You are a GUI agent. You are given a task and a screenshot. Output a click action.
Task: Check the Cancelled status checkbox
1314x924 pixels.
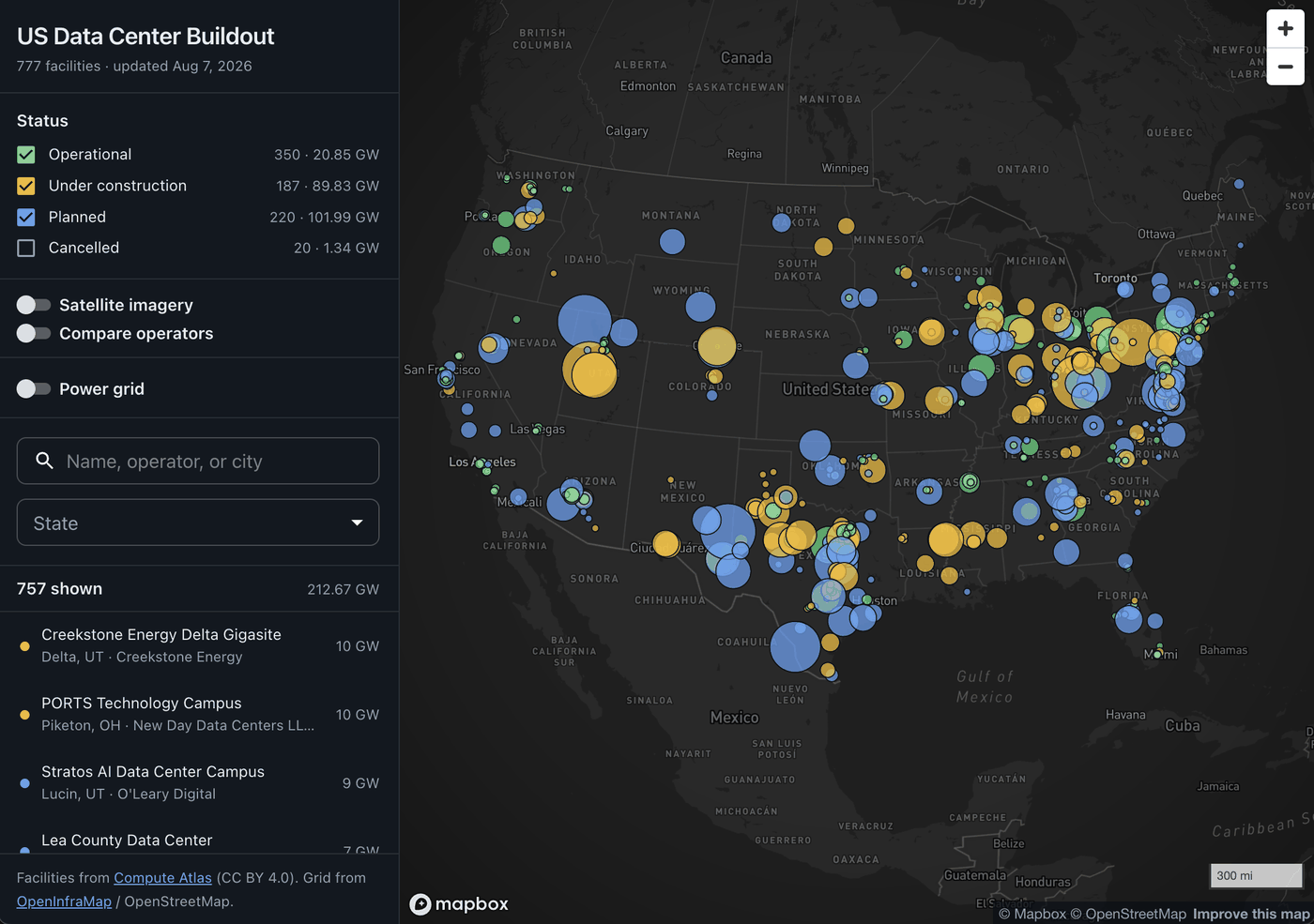pos(26,248)
